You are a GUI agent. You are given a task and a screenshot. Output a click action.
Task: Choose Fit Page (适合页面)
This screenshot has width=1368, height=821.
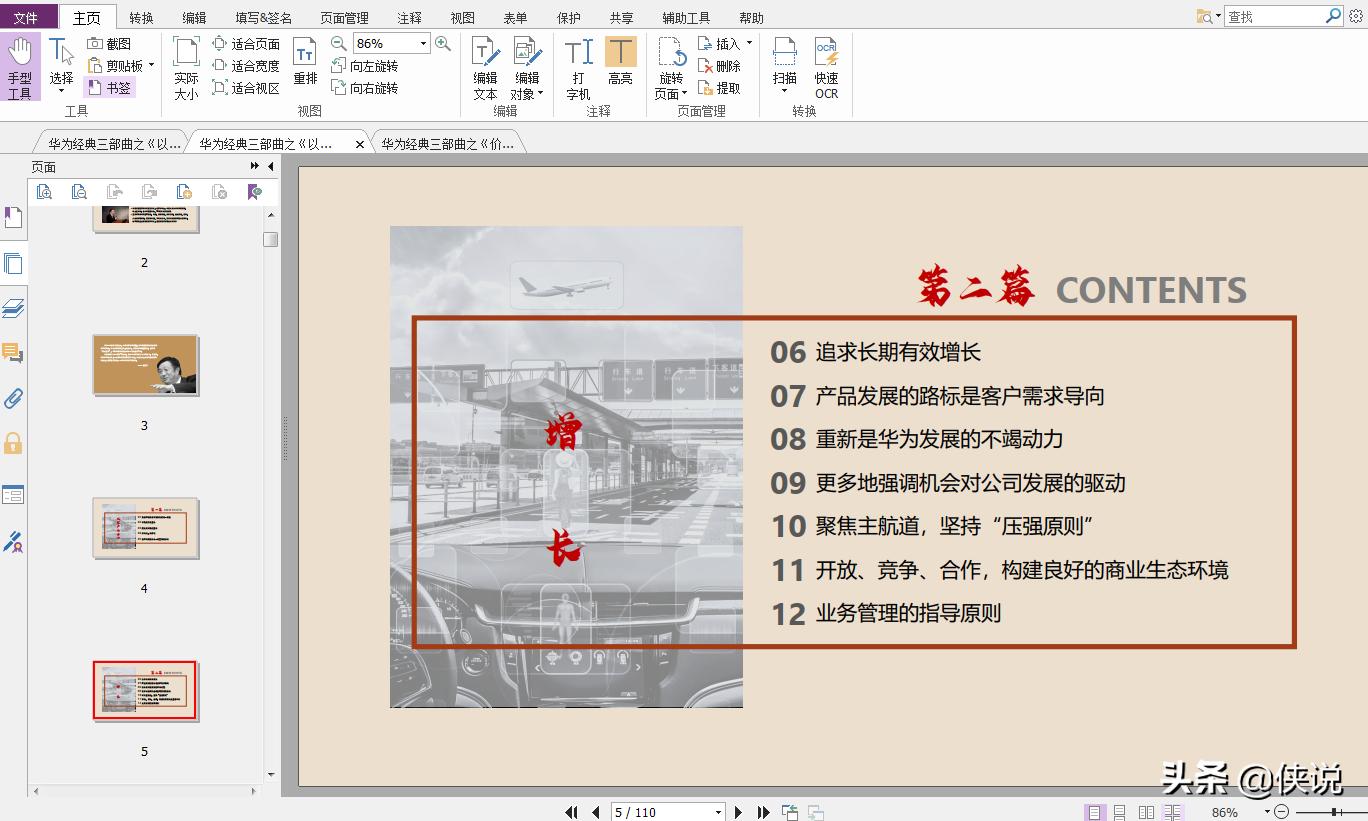(246, 44)
